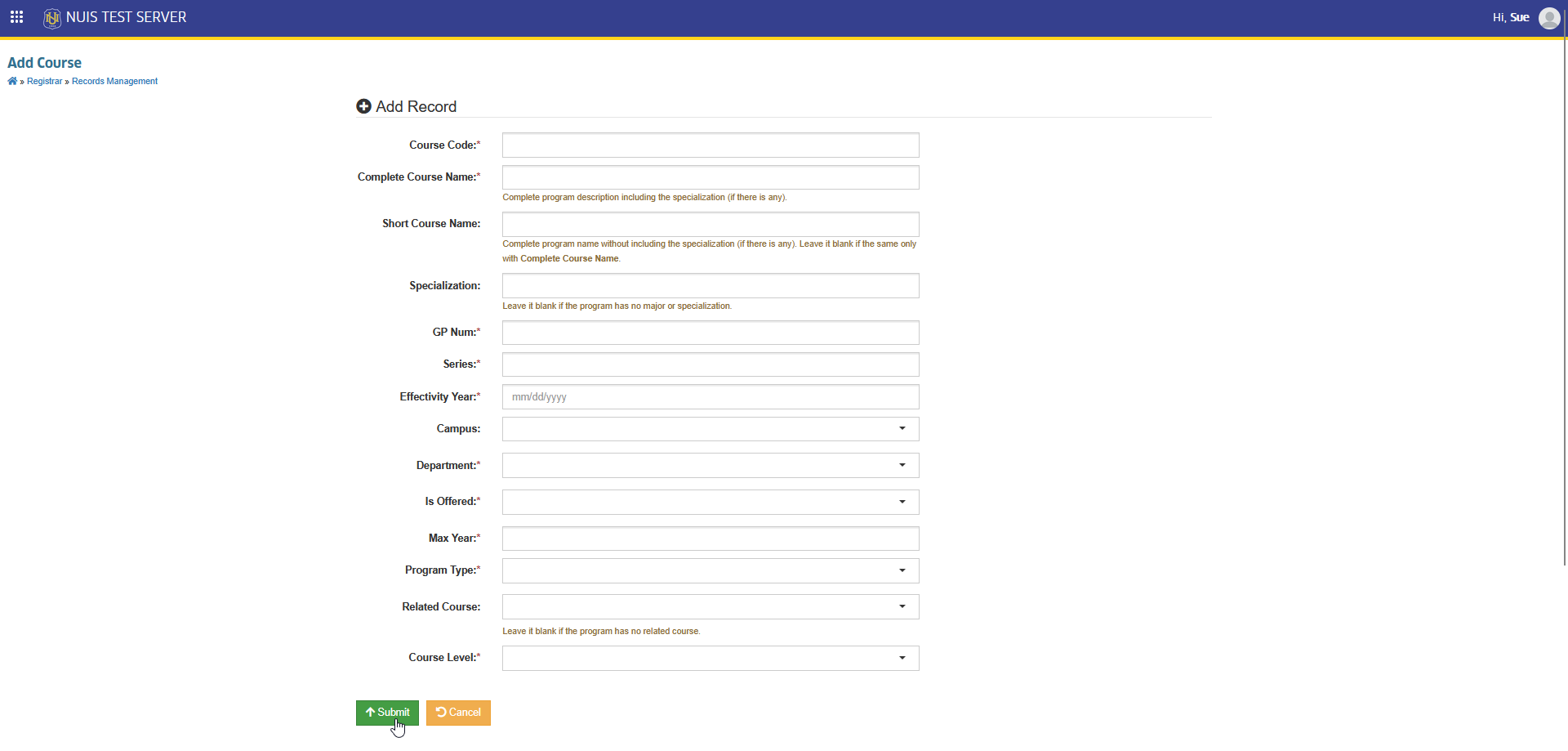The height and width of the screenshot is (751, 1568).
Task: Expand the Related Course dropdown
Action: point(710,607)
